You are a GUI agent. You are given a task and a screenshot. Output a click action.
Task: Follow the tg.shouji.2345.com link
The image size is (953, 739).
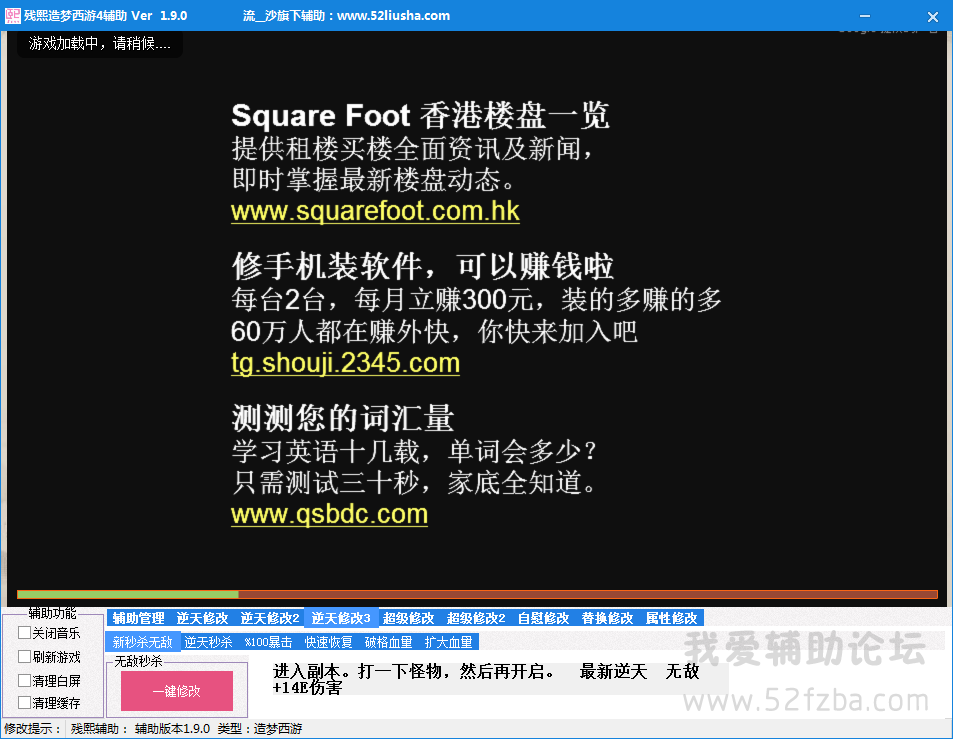[x=345, y=363]
